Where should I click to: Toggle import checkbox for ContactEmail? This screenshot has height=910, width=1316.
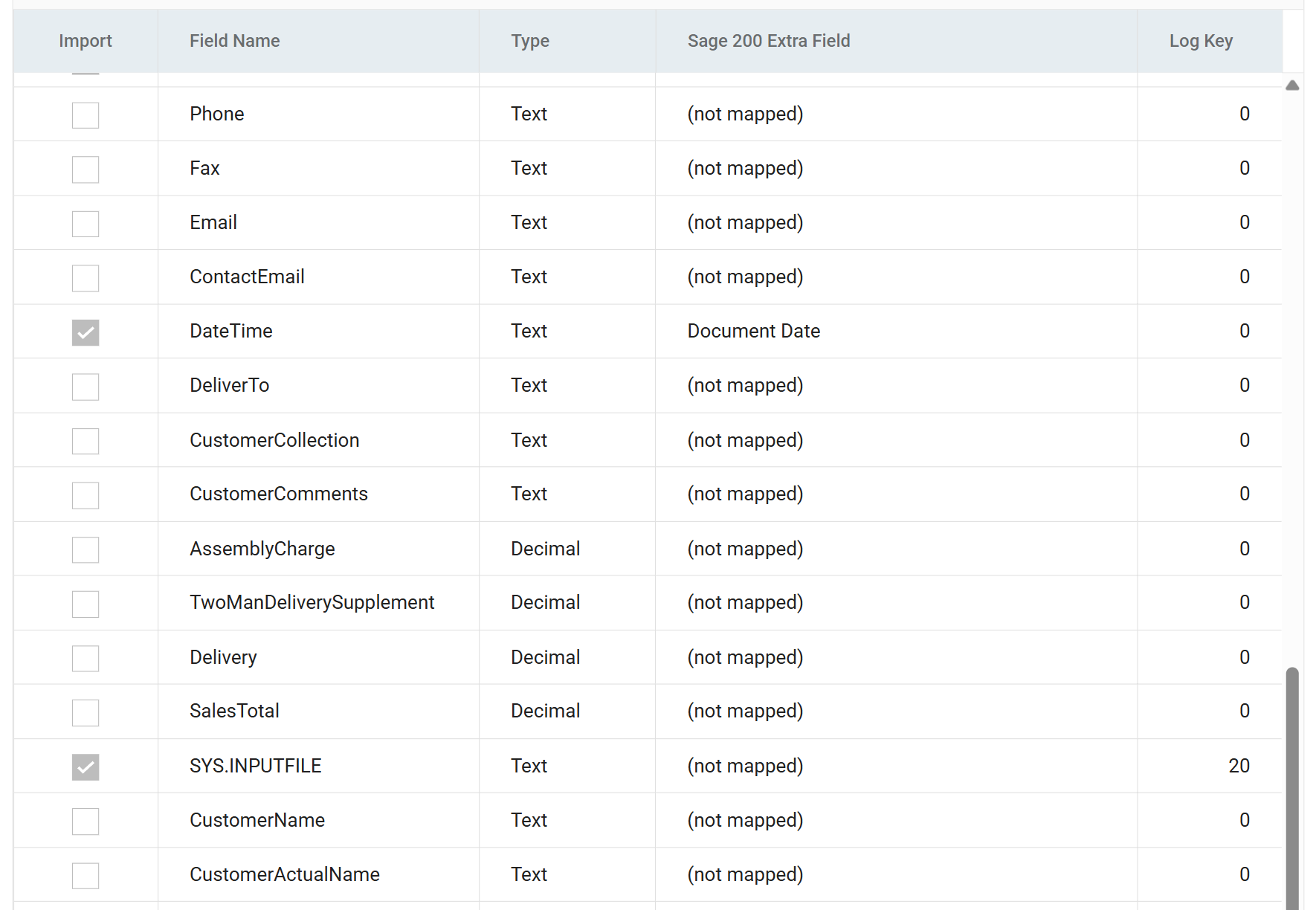86,278
